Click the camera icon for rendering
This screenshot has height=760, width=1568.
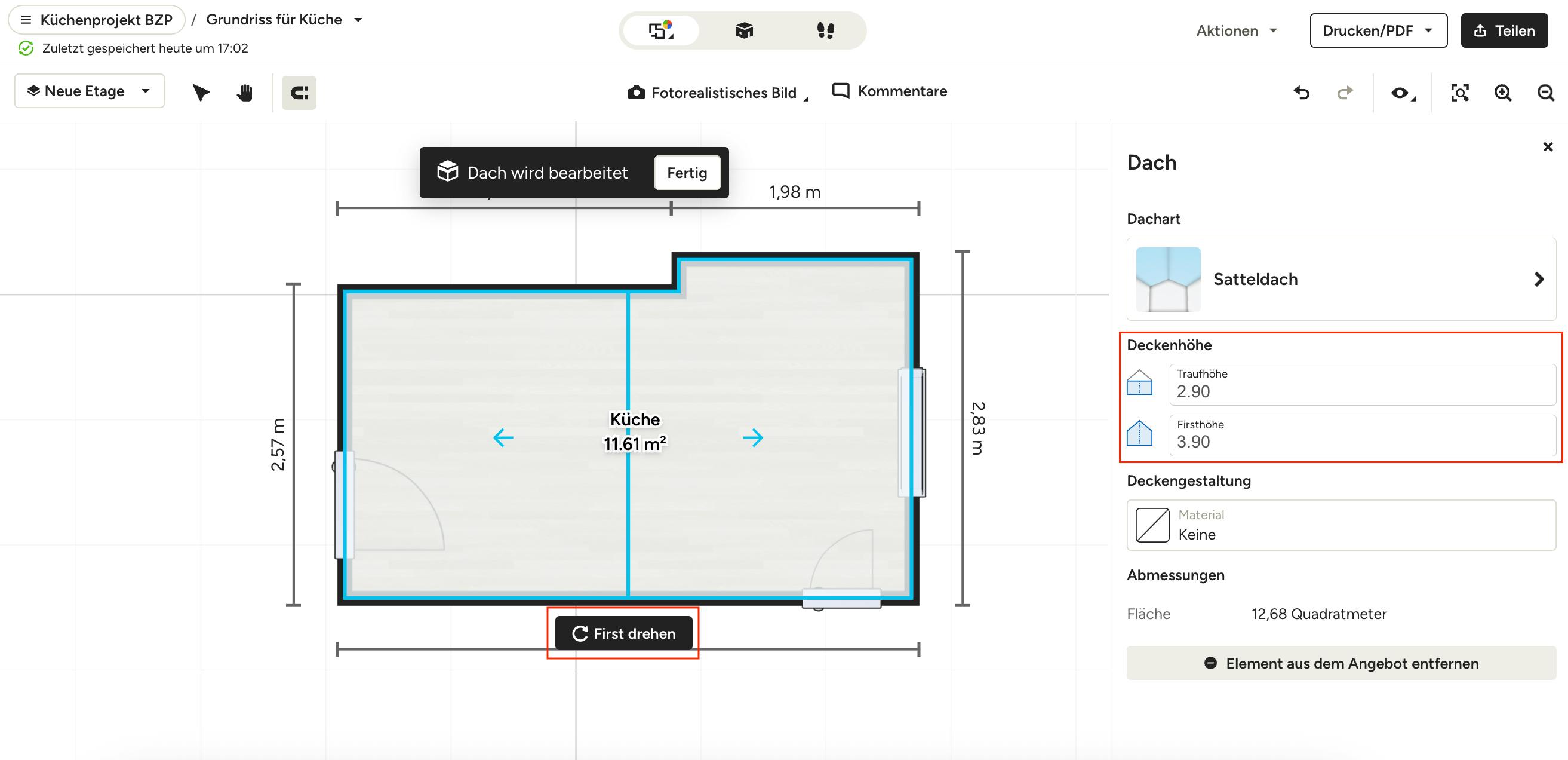point(636,93)
